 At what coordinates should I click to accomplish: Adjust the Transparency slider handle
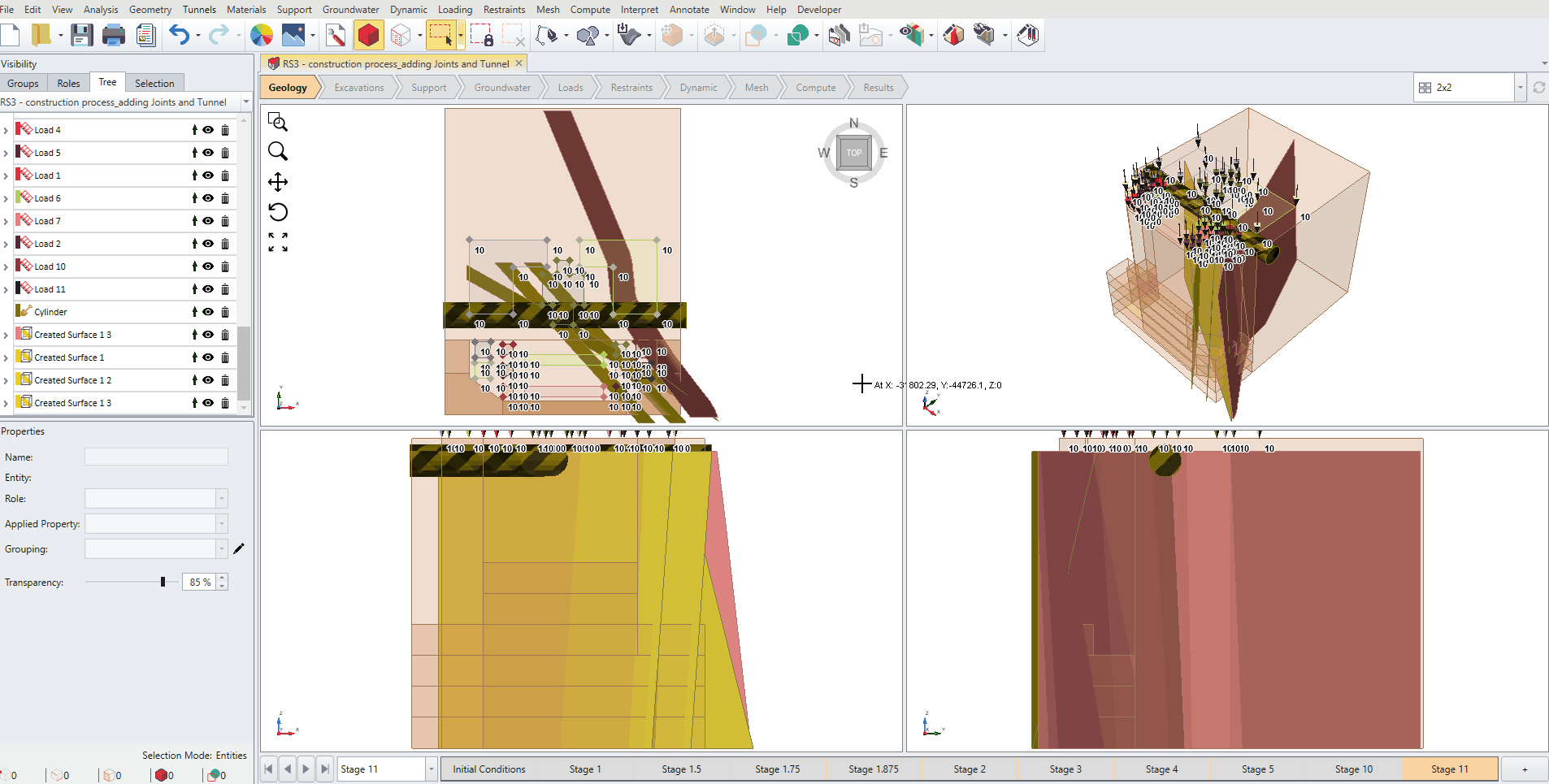click(x=163, y=582)
